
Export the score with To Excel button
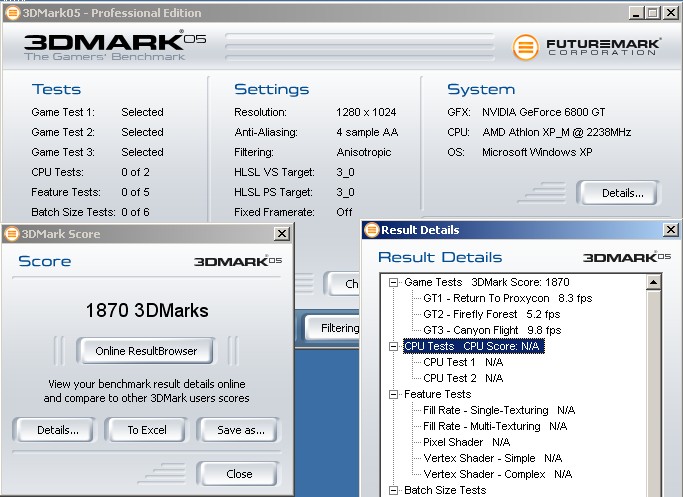click(x=146, y=430)
